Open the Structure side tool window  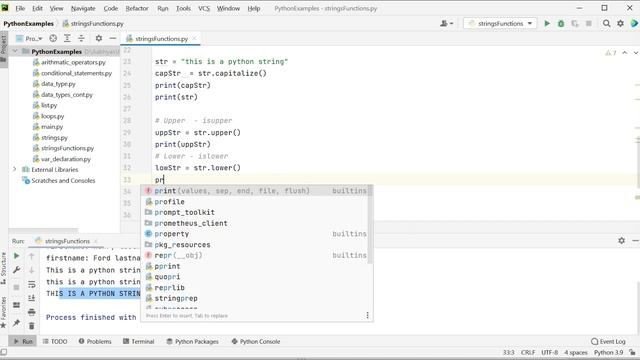pyautogui.click(x=4, y=268)
